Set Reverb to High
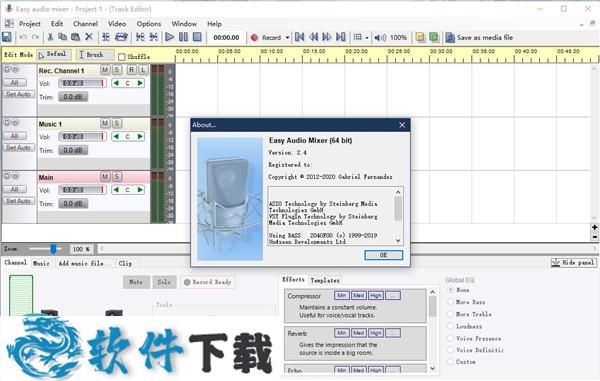 [x=375, y=333]
